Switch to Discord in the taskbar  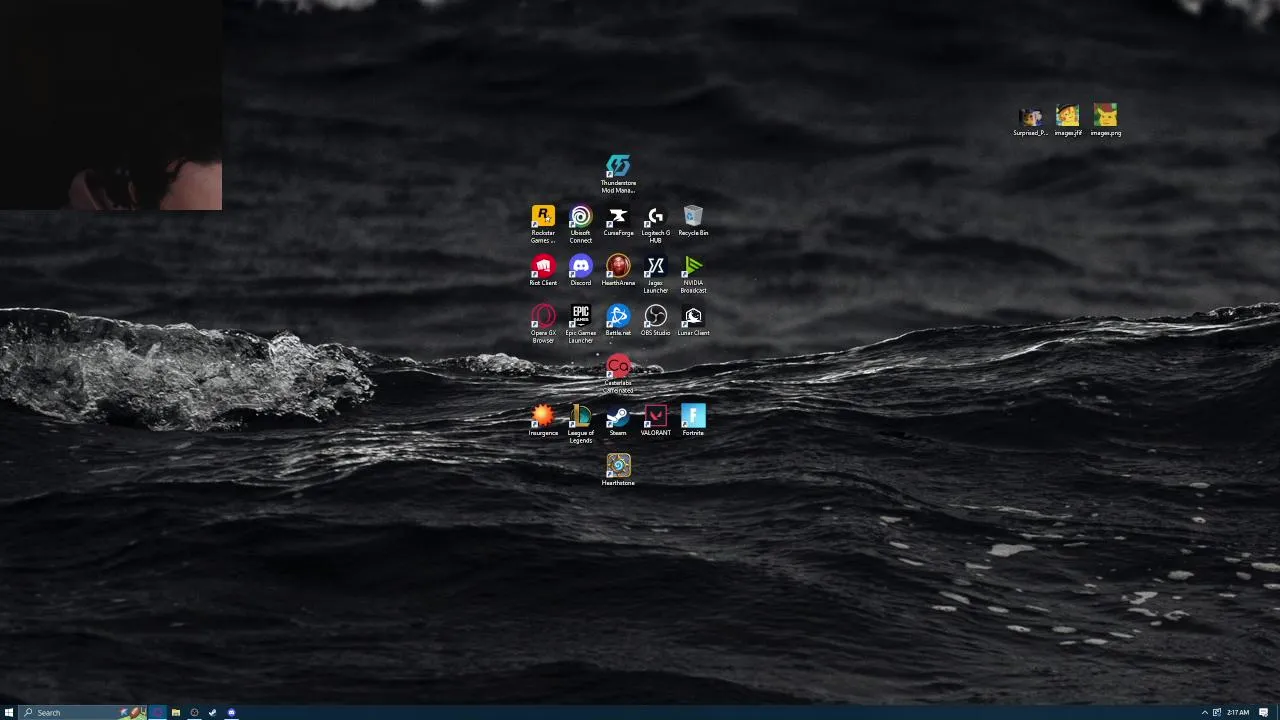pyautogui.click(x=231, y=712)
